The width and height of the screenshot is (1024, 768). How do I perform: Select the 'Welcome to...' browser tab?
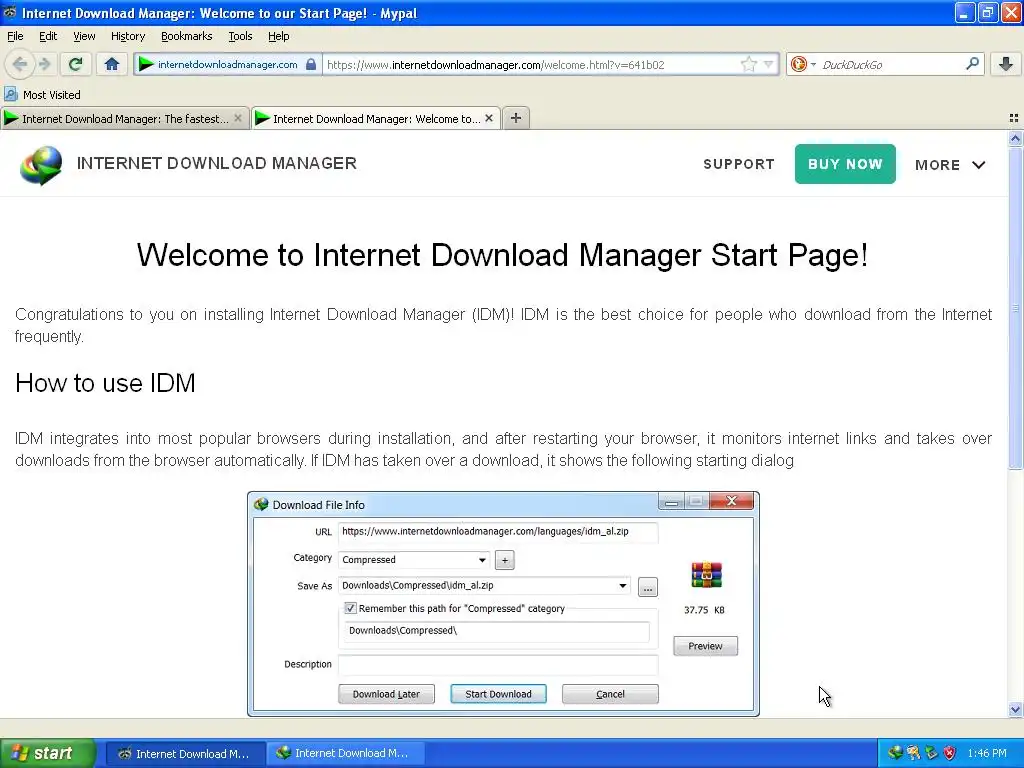click(376, 118)
